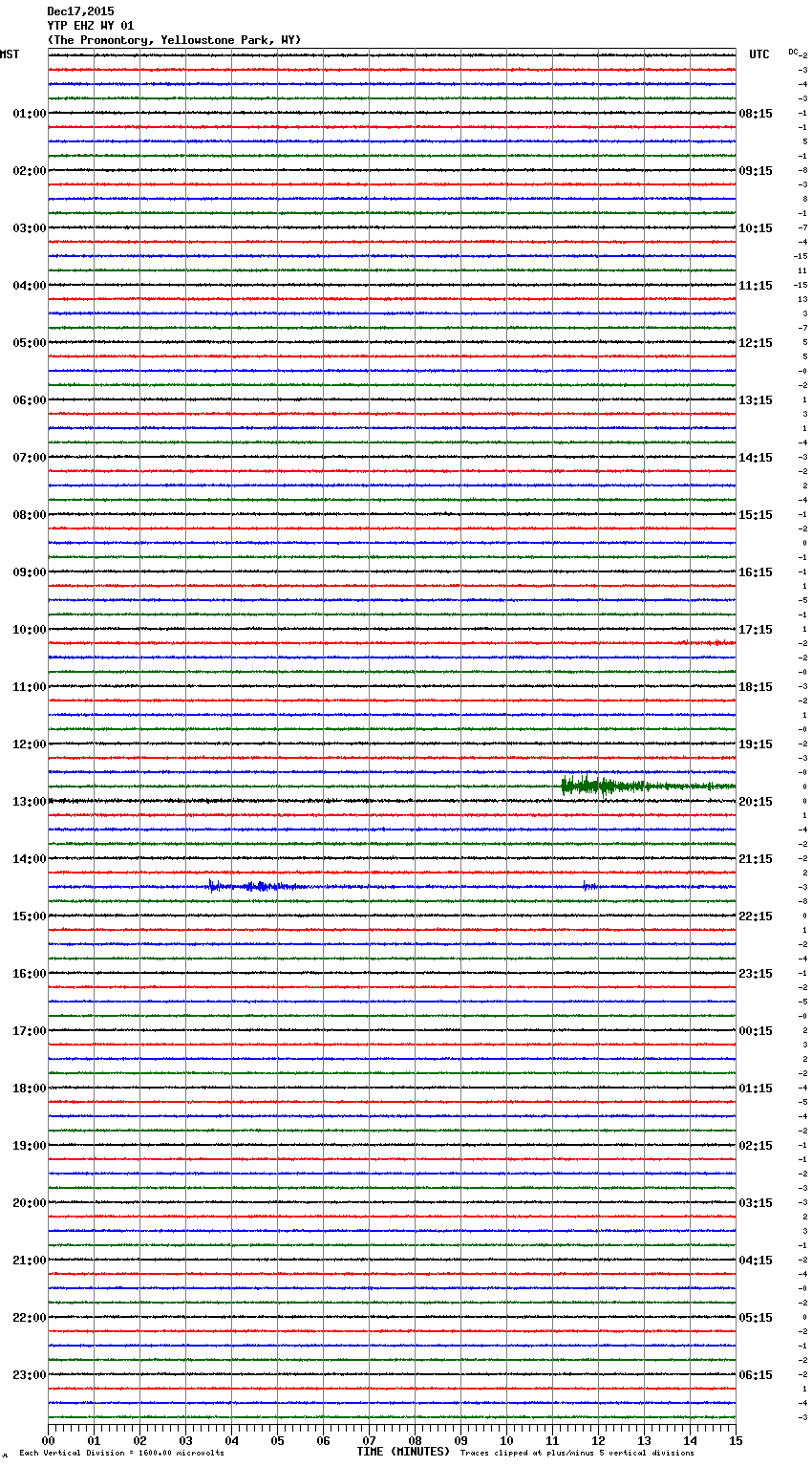Select the MST time label '13:00'
Screen dimensions: 812x1466
[x=30, y=802]
